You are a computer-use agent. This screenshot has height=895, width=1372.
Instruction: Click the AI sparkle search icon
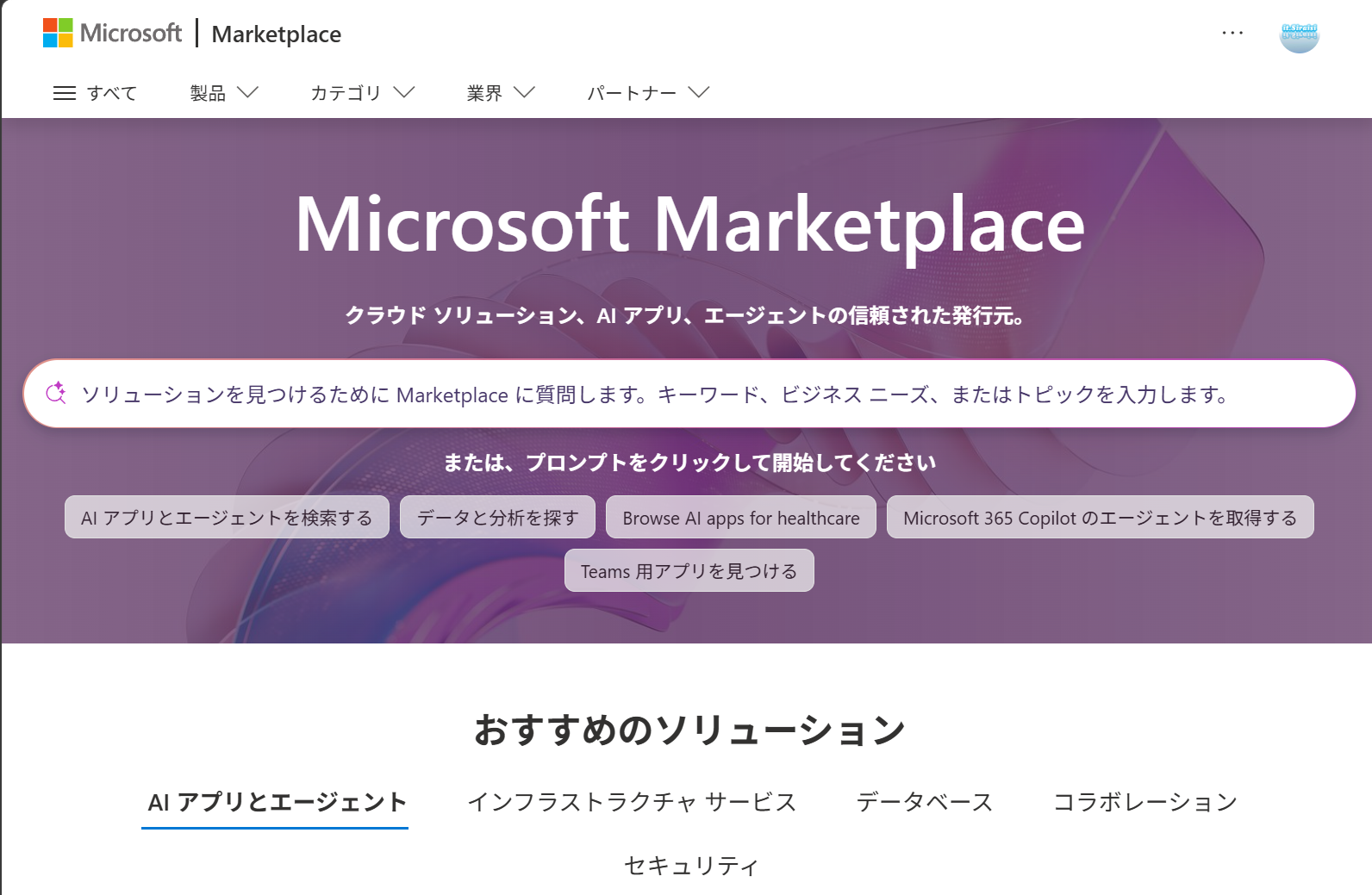(56, 393)
